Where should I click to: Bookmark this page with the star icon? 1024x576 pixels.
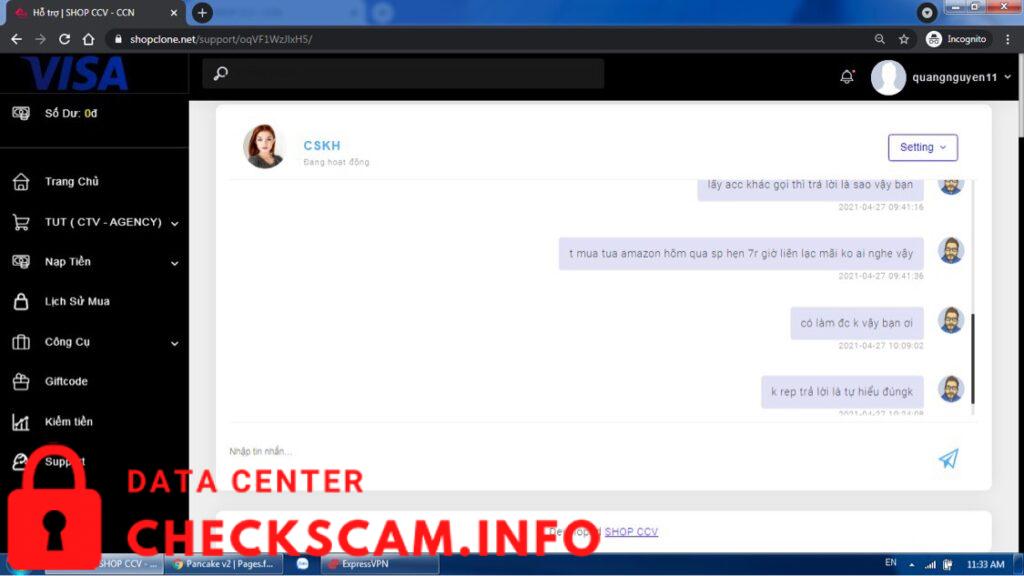pos(904,39)
